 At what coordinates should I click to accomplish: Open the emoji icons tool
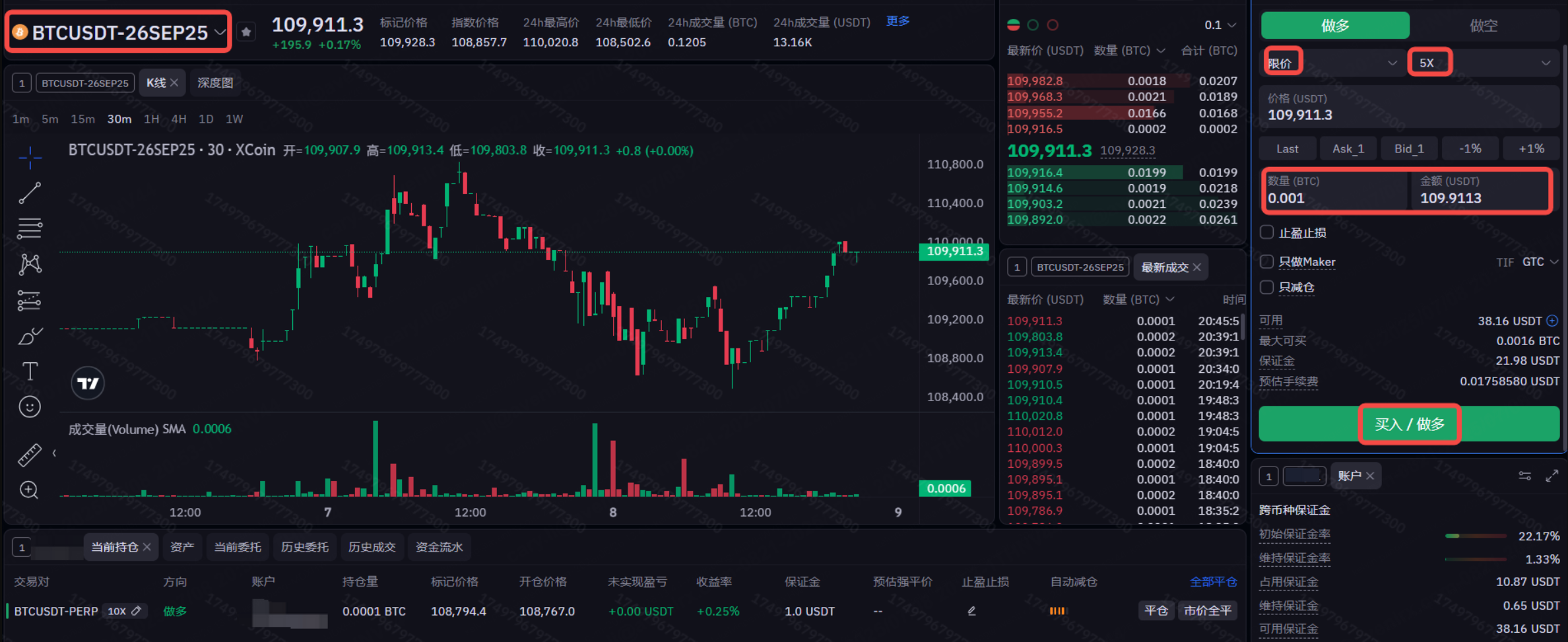[30, 407]
